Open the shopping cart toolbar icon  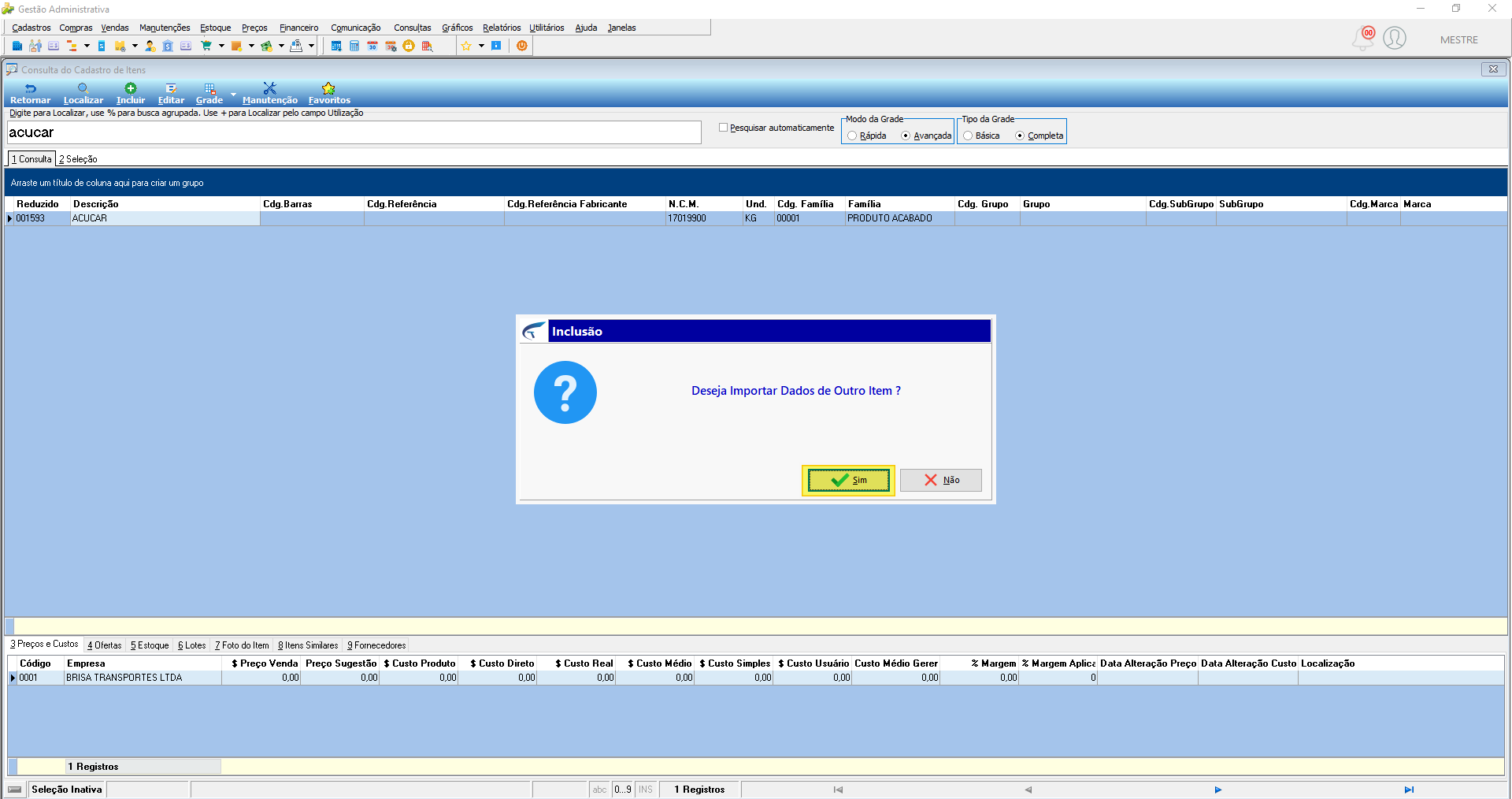[206, 46]
